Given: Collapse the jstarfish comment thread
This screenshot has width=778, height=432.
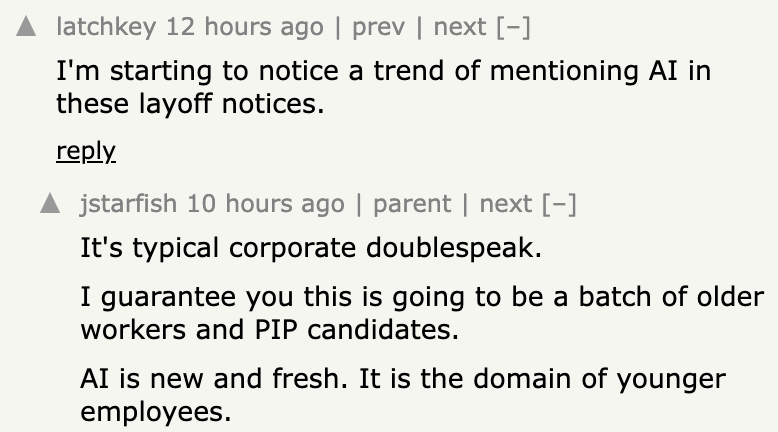Looking at the screenshot, I should click(560, 204).
